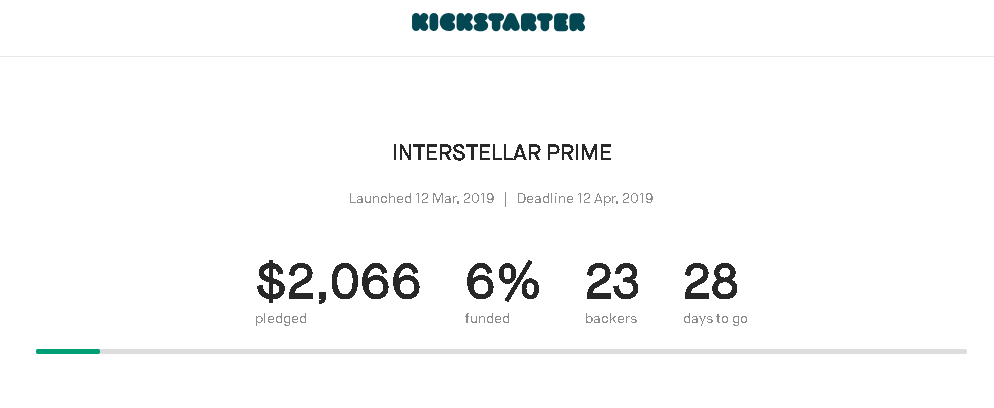Click the horizontal divider line below the header
The width and height of the screenshot is (994, 408).
point(497,56)
